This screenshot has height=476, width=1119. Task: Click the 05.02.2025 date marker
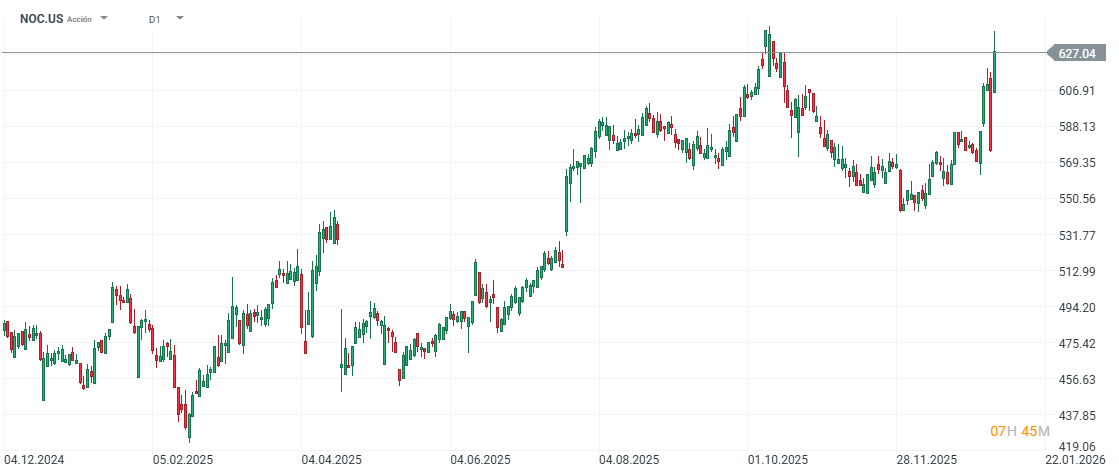point(183,460)
